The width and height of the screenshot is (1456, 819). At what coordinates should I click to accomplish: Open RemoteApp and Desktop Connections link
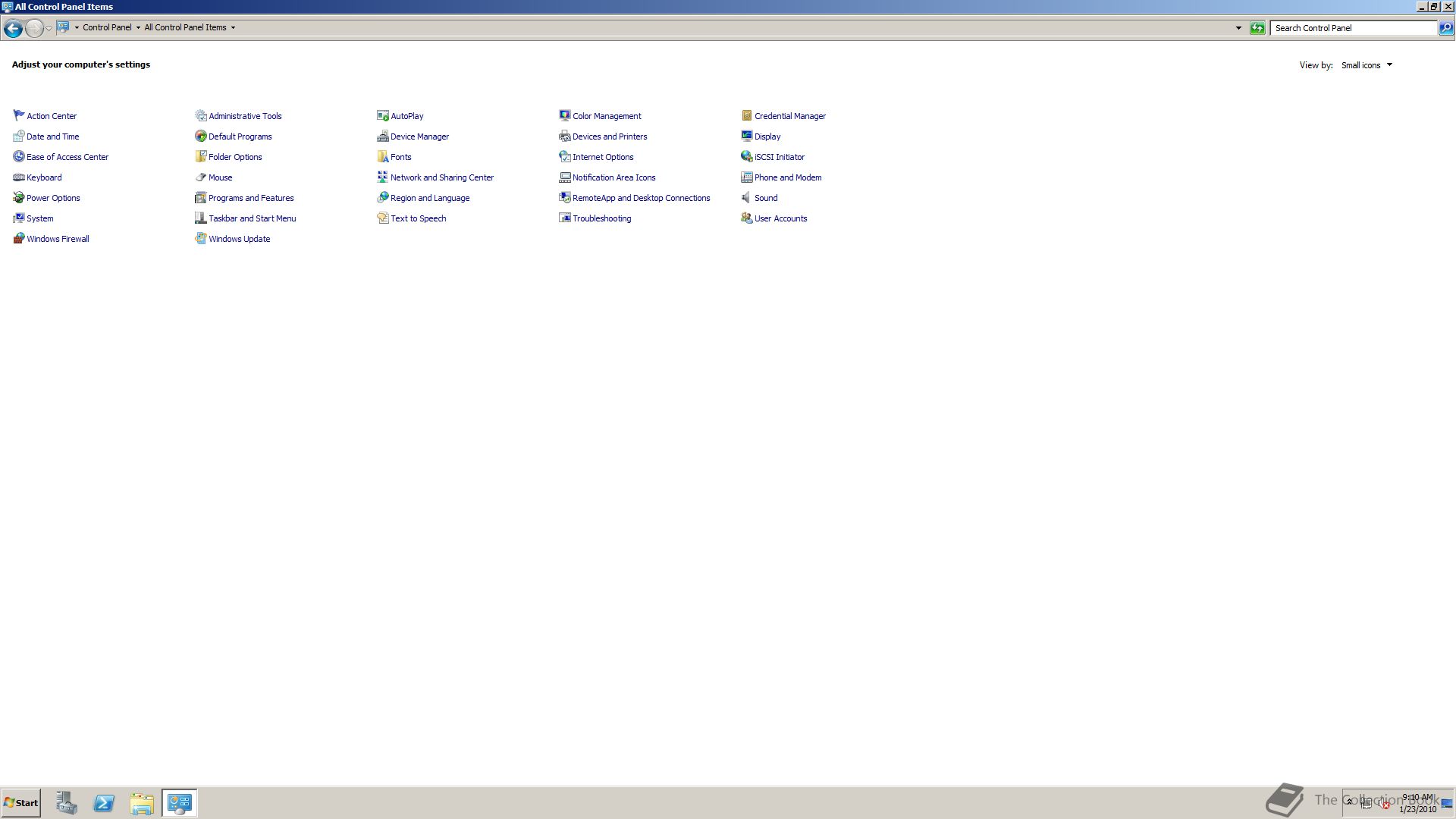click(641, 198)
